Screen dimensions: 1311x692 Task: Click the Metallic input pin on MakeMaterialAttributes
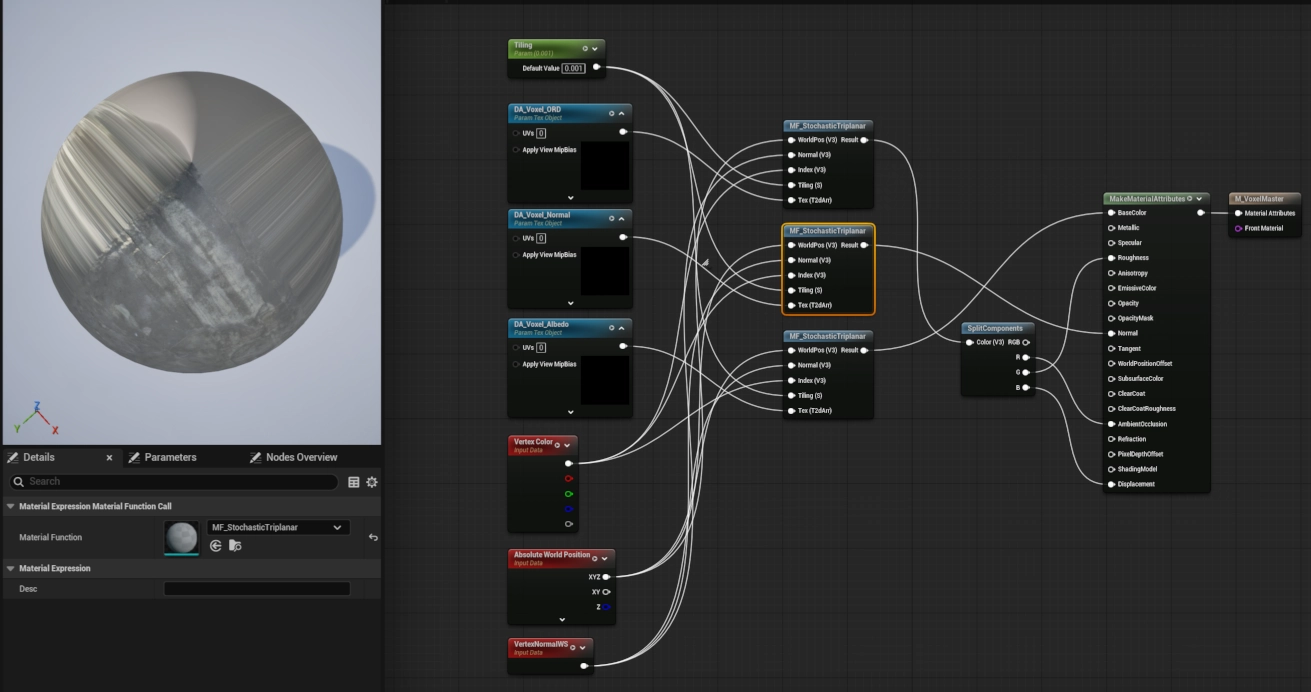tap(1112, 228)
